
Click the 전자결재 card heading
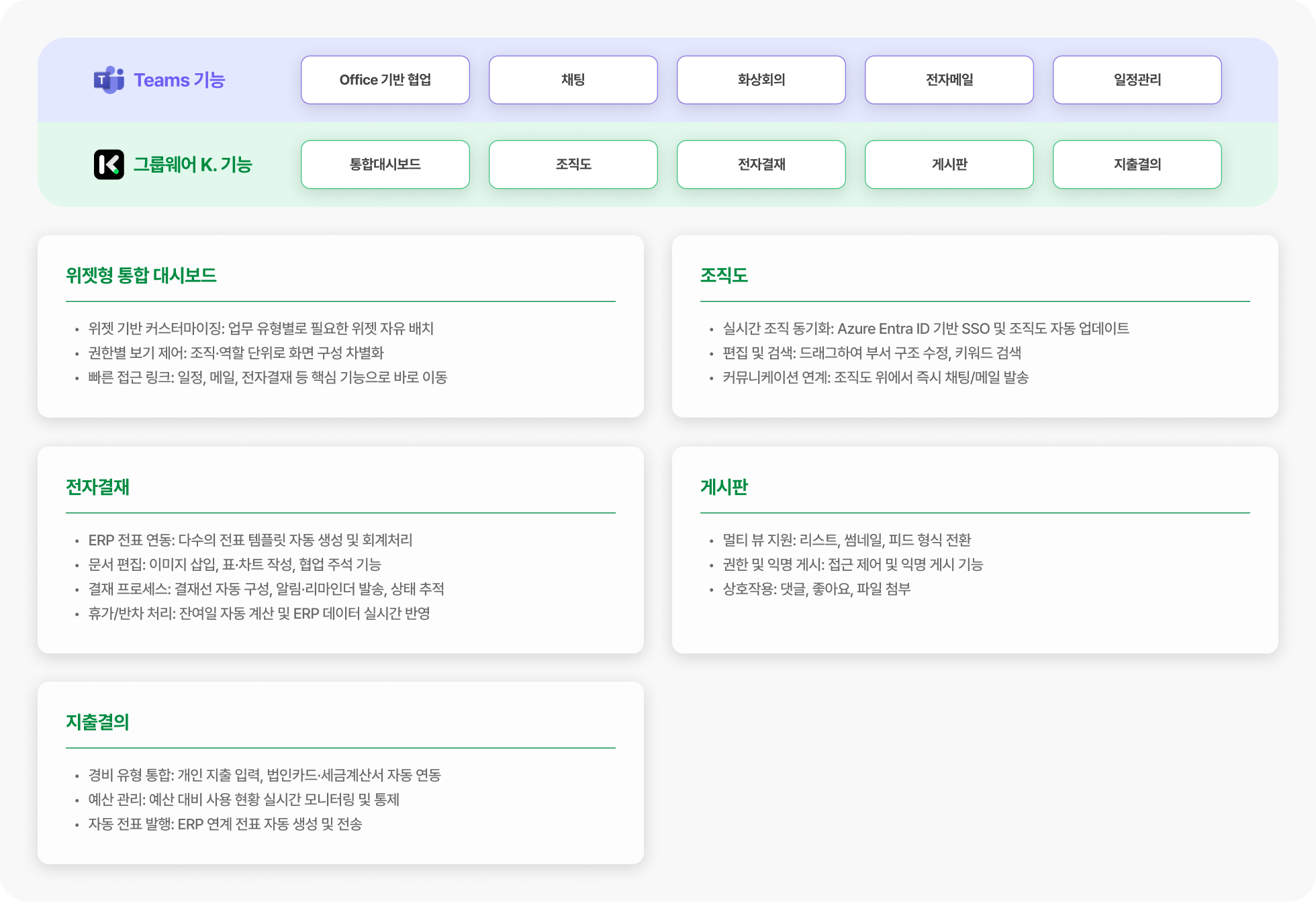(x=97, y=487)
